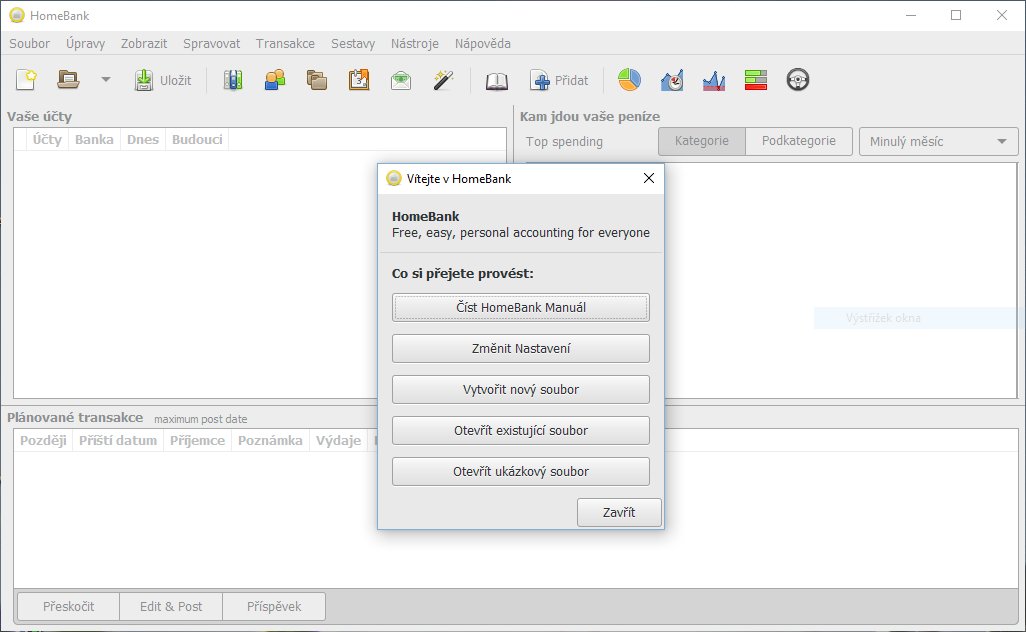Open the Transakce menu
This screenshot has width=1026, height=632.
pos(285,43)
